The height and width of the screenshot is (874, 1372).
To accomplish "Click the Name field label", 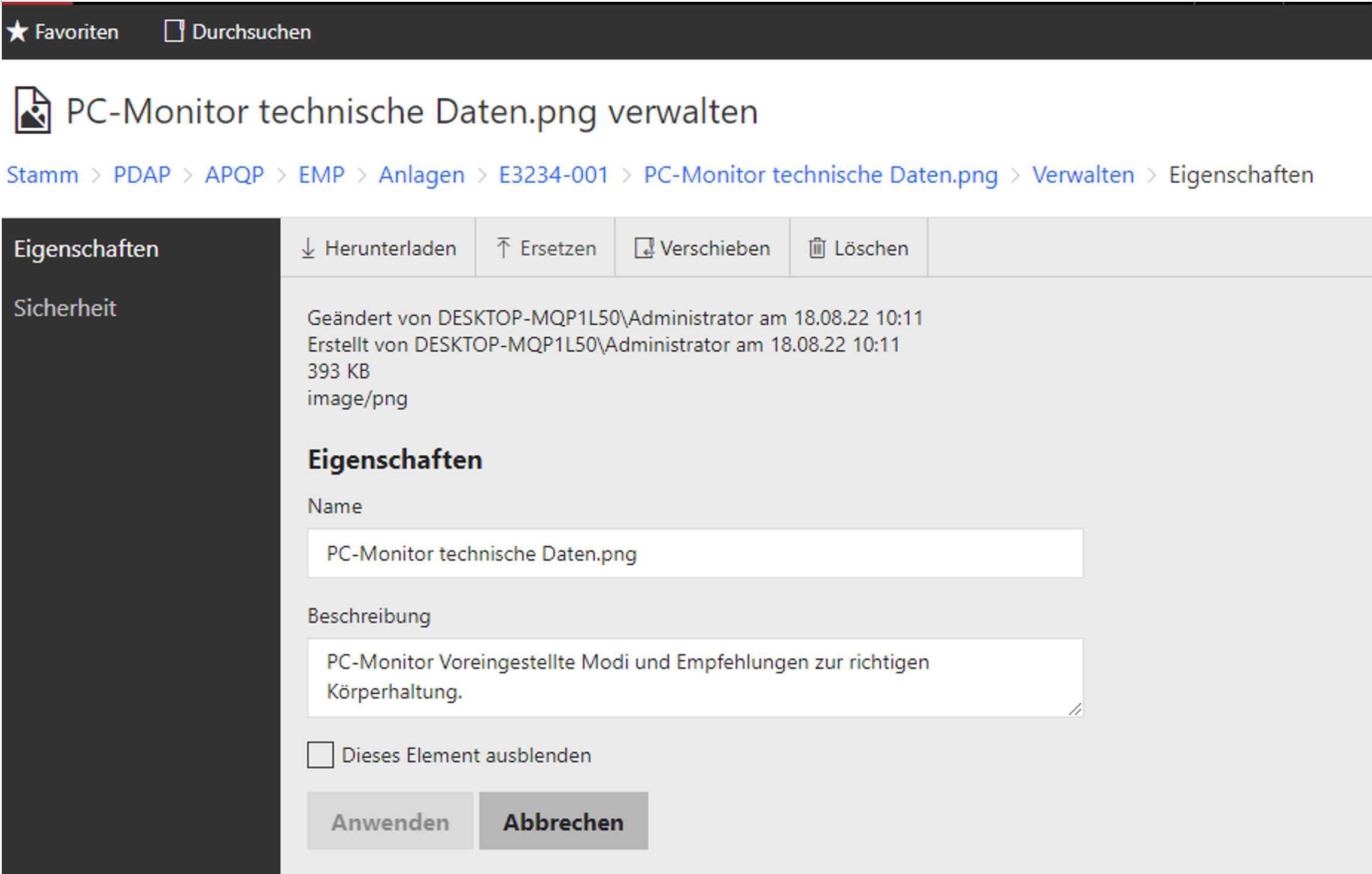I will click(x=335, y=506).
